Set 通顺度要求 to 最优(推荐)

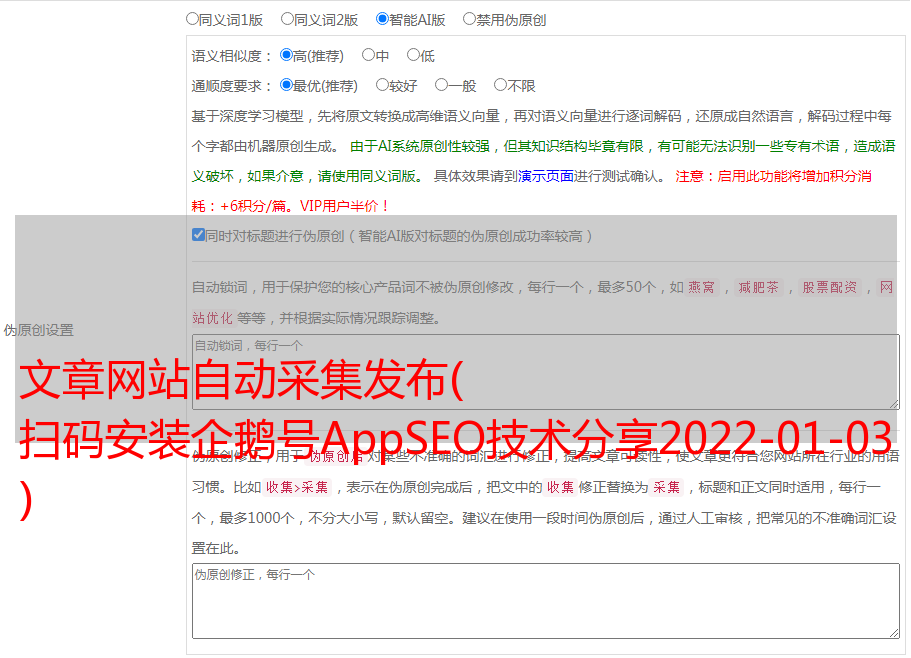(x=286, y=85)
